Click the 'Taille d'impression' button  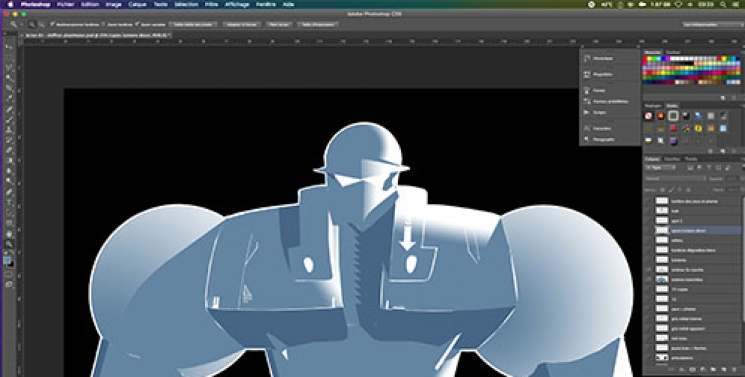pyautogui.click(x=318, y=24)
